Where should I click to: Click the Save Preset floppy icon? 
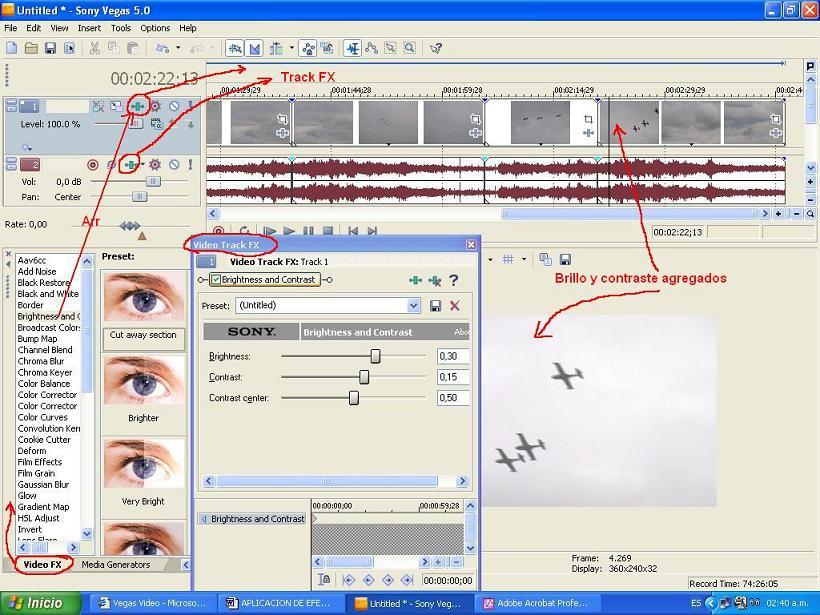click(435, 306)
